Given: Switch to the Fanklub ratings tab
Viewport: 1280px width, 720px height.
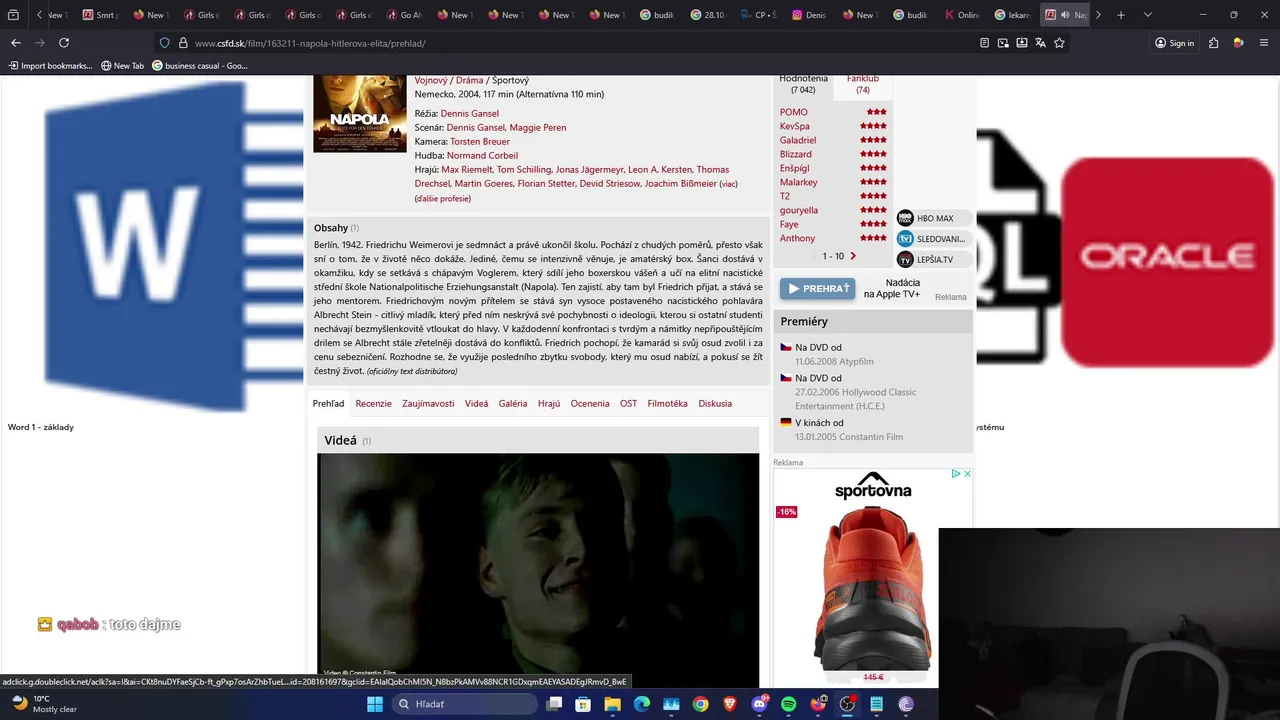Looking at the screenshot, I should tap(863, 84).
